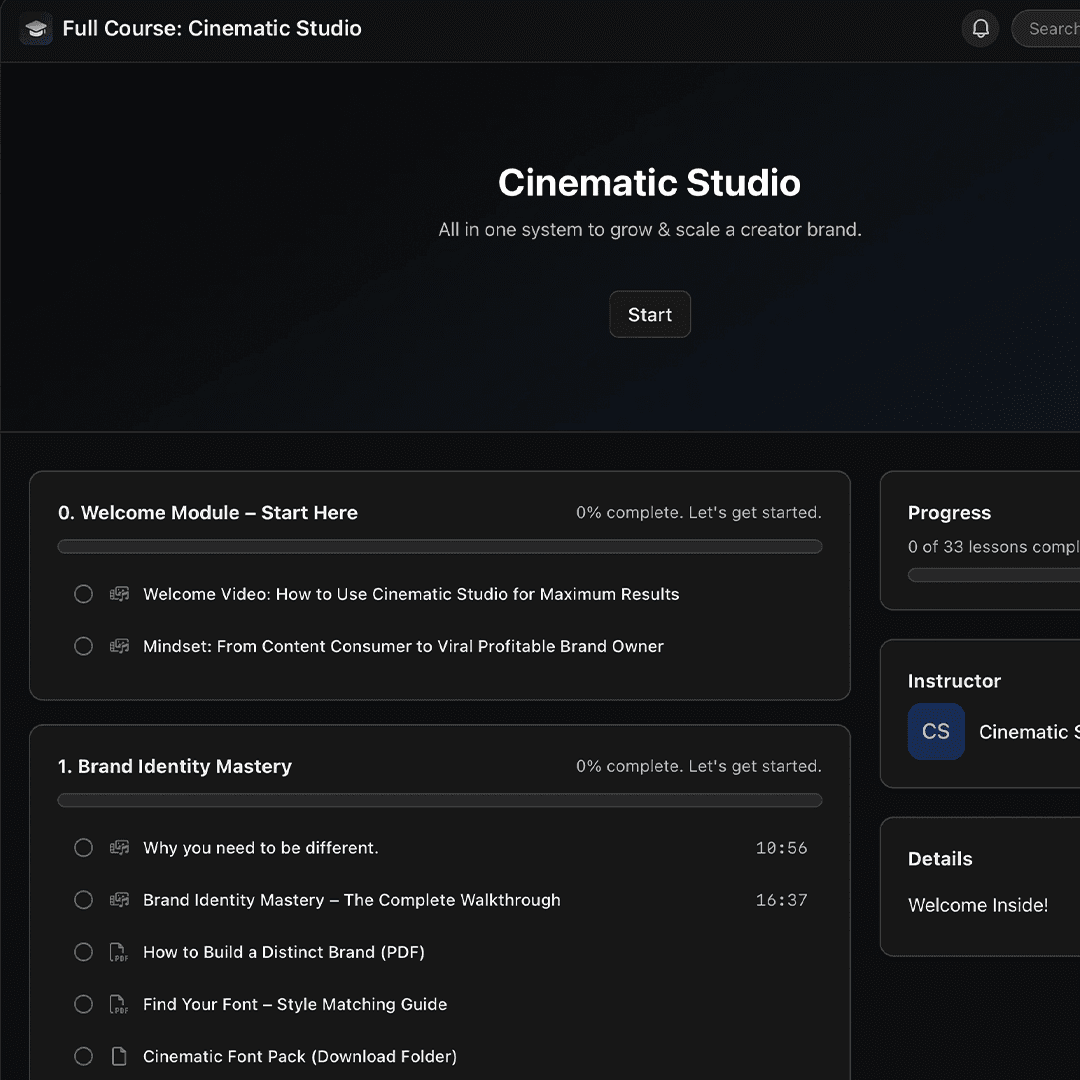Click the video icon for the Mindset lesson
This screenshot has height=1080, width=1080.
(119, 646)
